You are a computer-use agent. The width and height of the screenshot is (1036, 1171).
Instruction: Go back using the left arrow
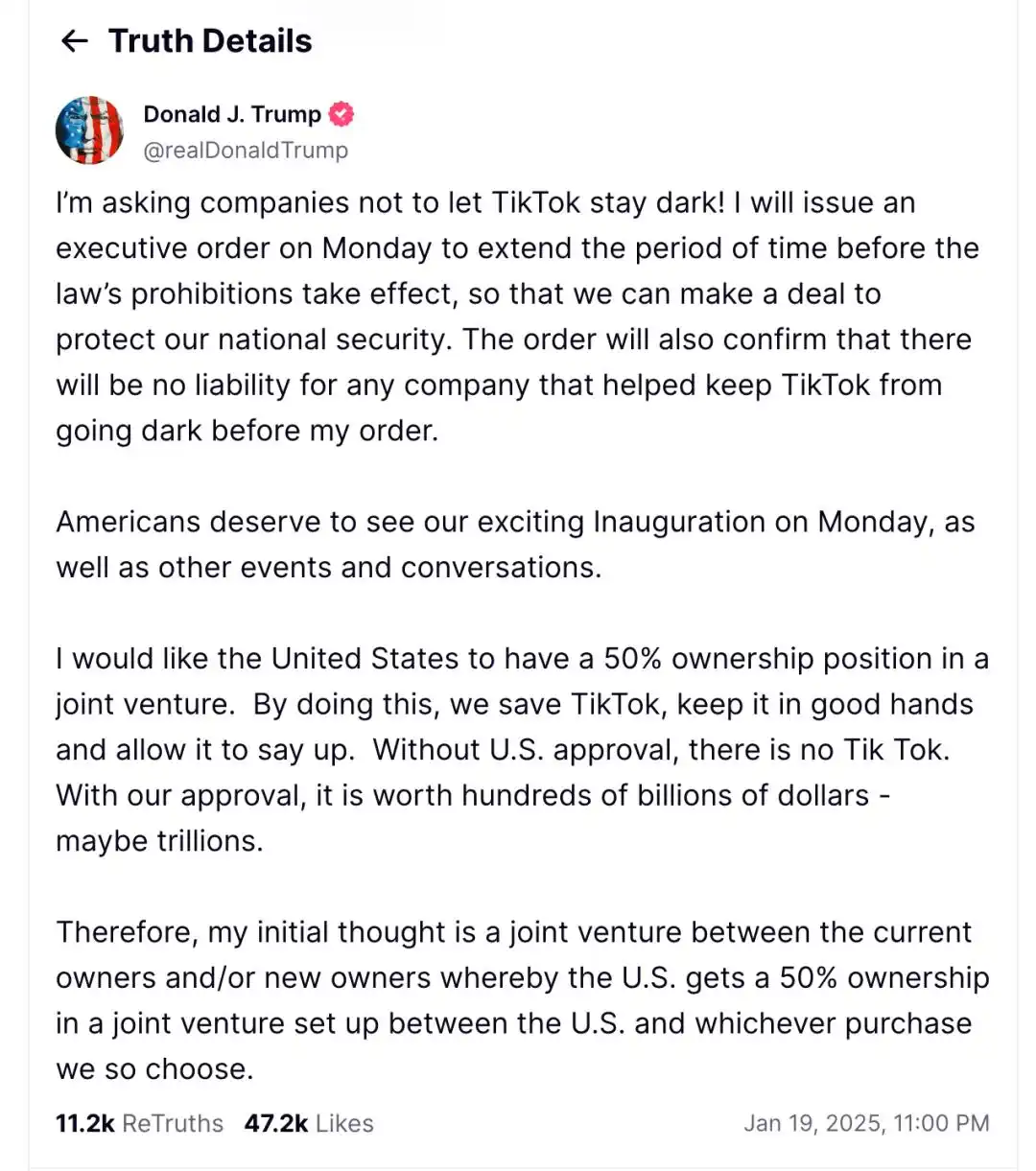tap(74, 41)
